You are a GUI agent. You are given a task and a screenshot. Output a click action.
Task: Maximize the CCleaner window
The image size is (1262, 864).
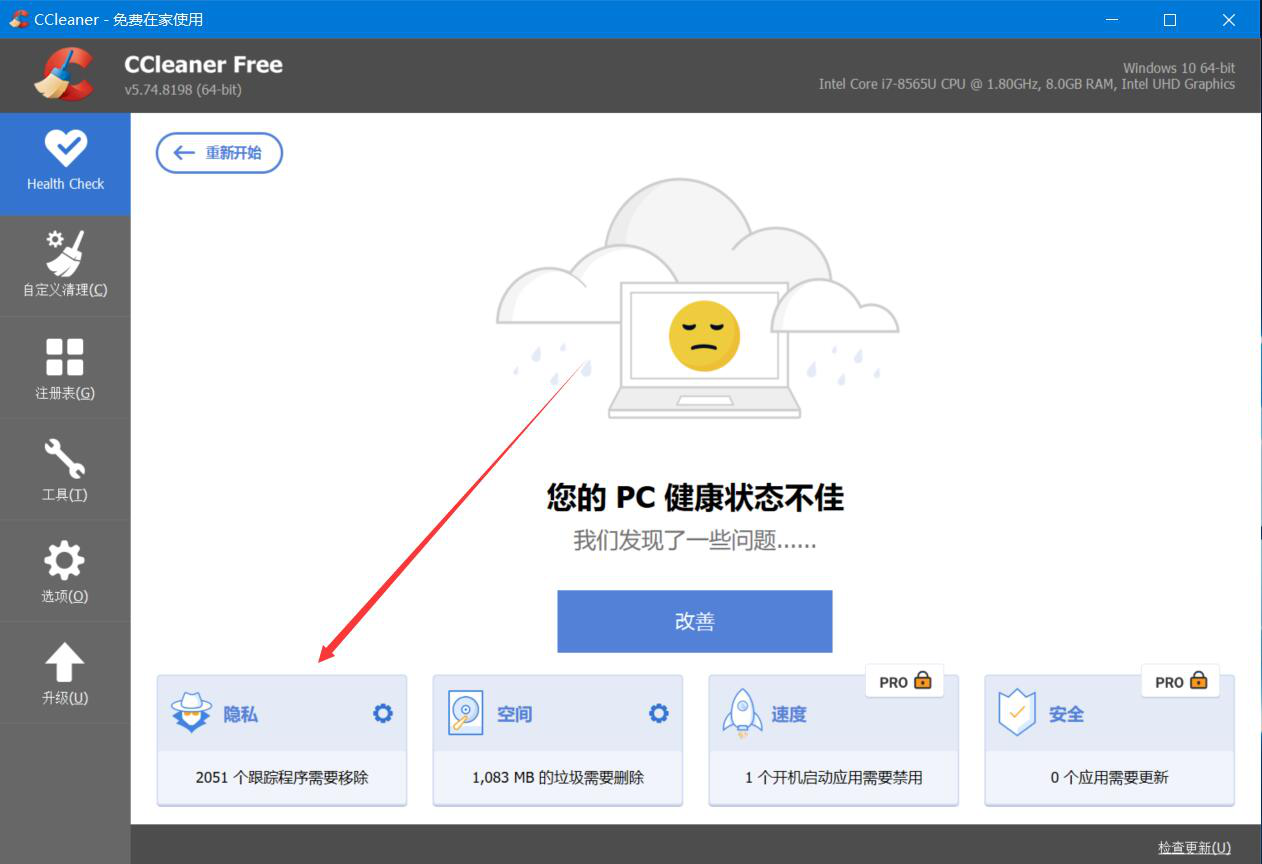[x=1170, y=20]
